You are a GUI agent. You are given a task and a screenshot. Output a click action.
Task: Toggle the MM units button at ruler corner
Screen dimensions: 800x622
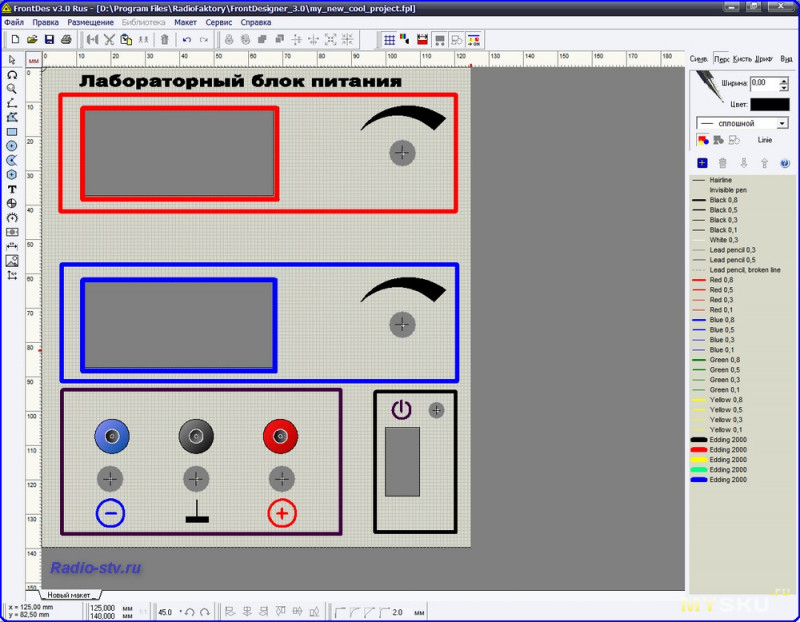pos(34,61)
